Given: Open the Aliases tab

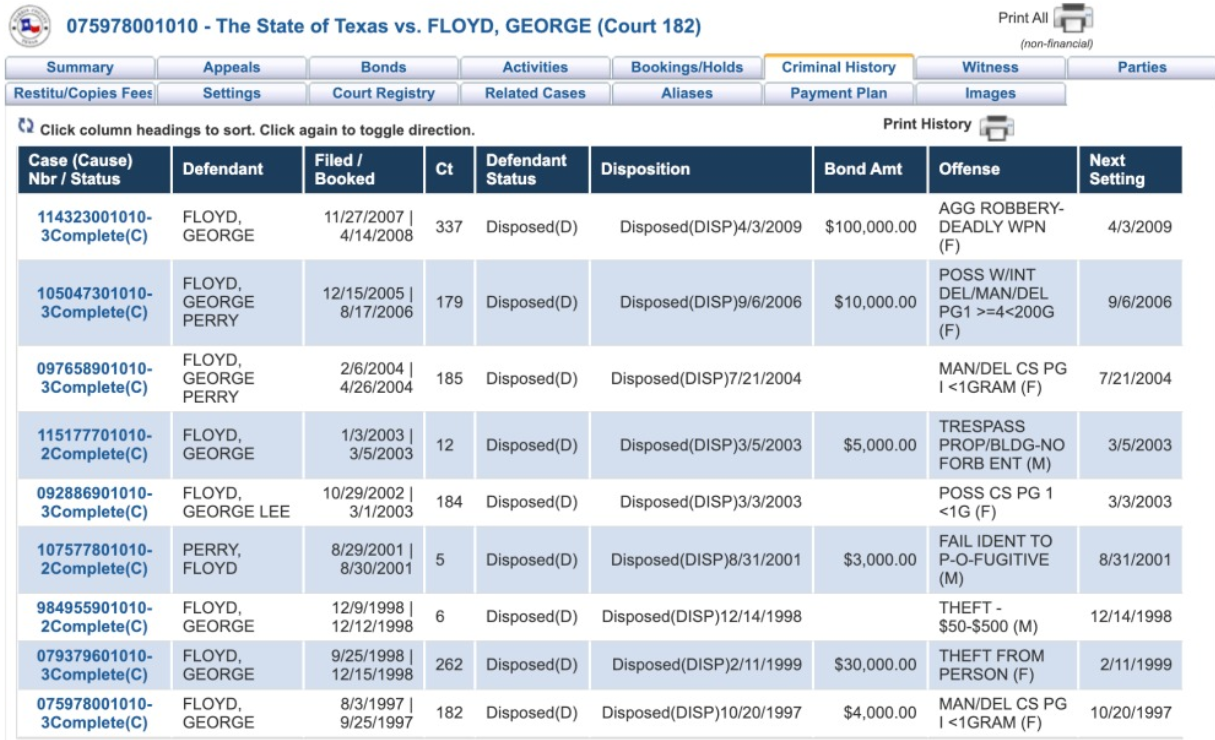Looking at the screenshot, I should tap(687, 94).
